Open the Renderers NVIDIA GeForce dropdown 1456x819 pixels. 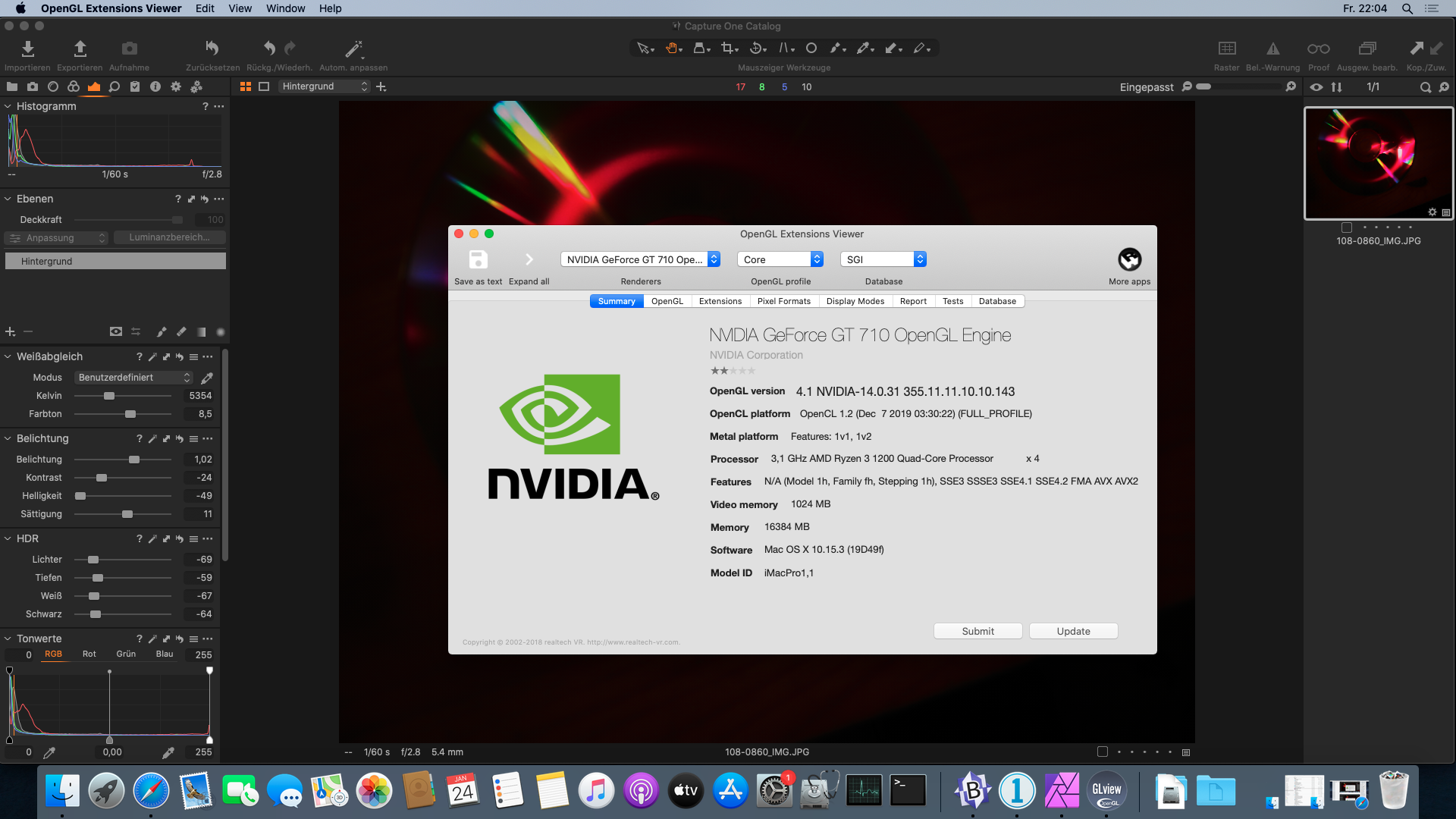pyautogui.click(x=640, y=259)
